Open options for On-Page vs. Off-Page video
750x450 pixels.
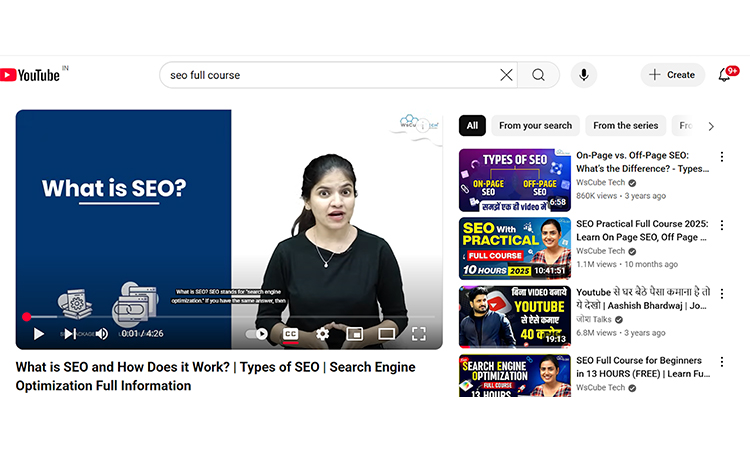tap(722, 156)
